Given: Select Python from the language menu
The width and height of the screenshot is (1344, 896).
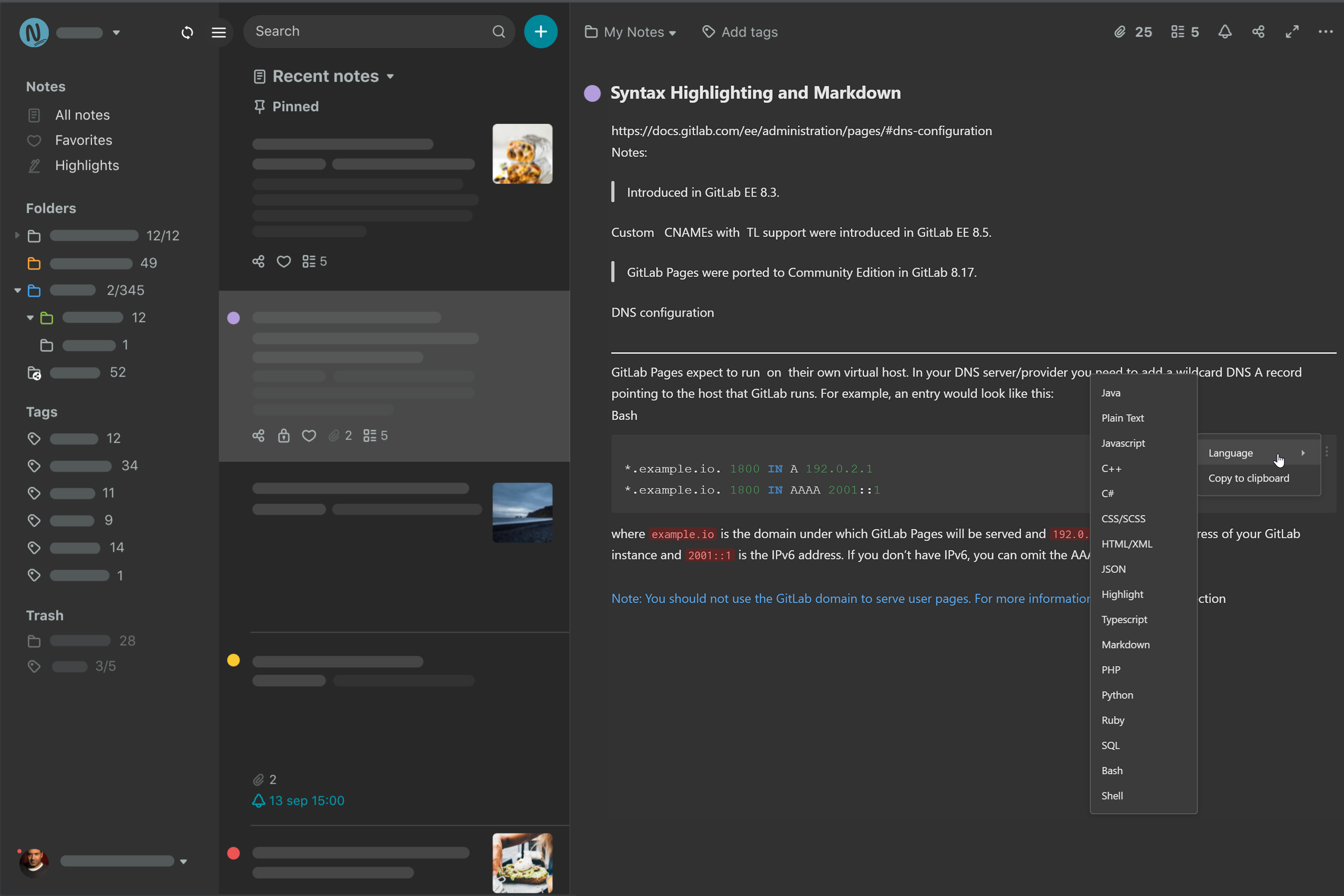Looking at the screenshot, I should click(1117, 695).
